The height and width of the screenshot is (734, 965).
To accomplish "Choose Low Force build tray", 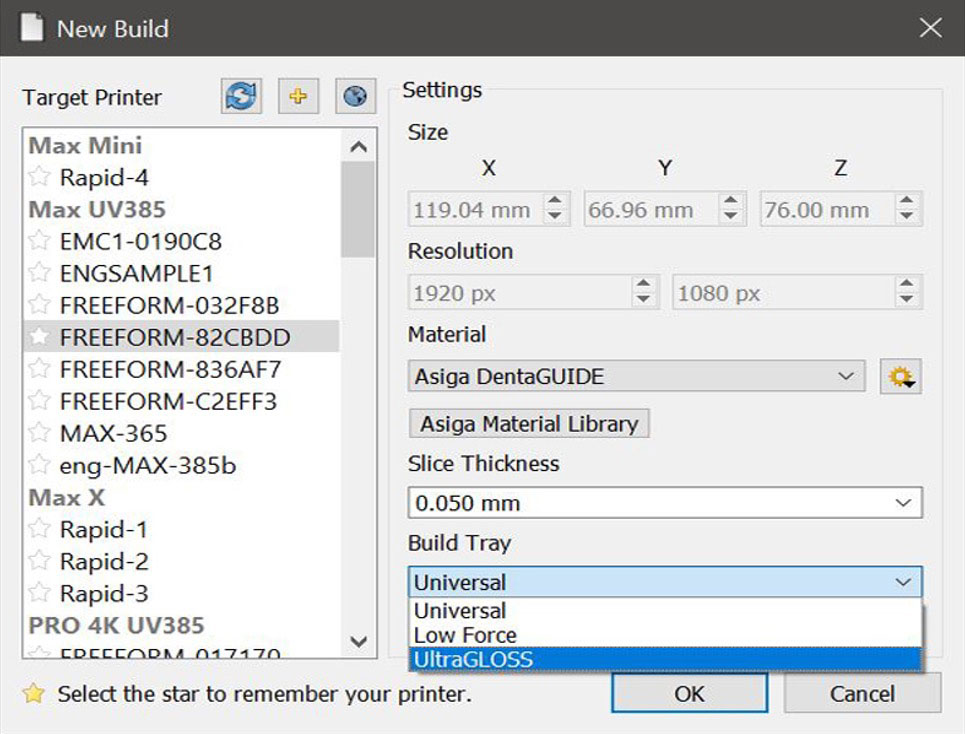I will [x=665, y=635].
